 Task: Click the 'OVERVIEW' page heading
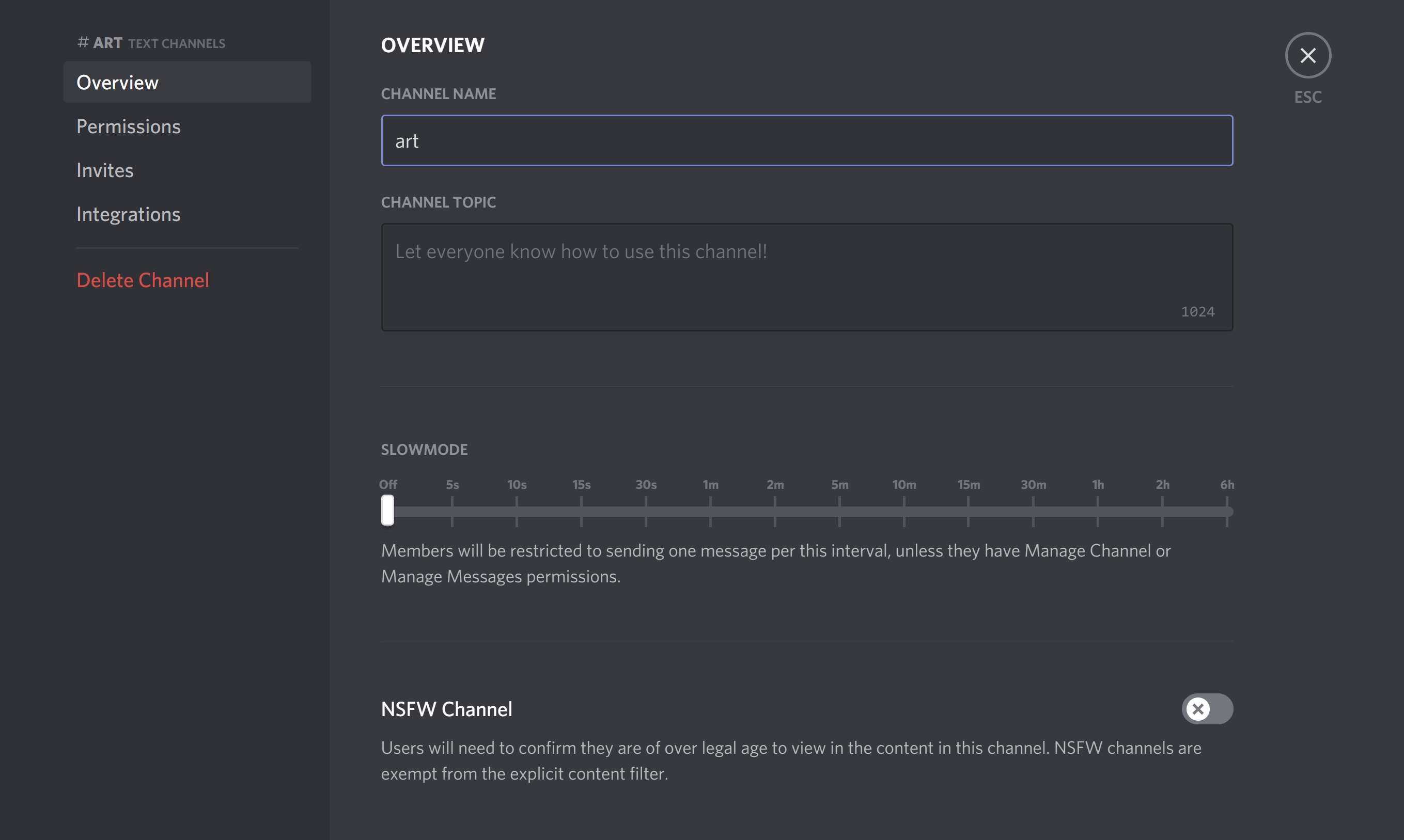point(433,45)
